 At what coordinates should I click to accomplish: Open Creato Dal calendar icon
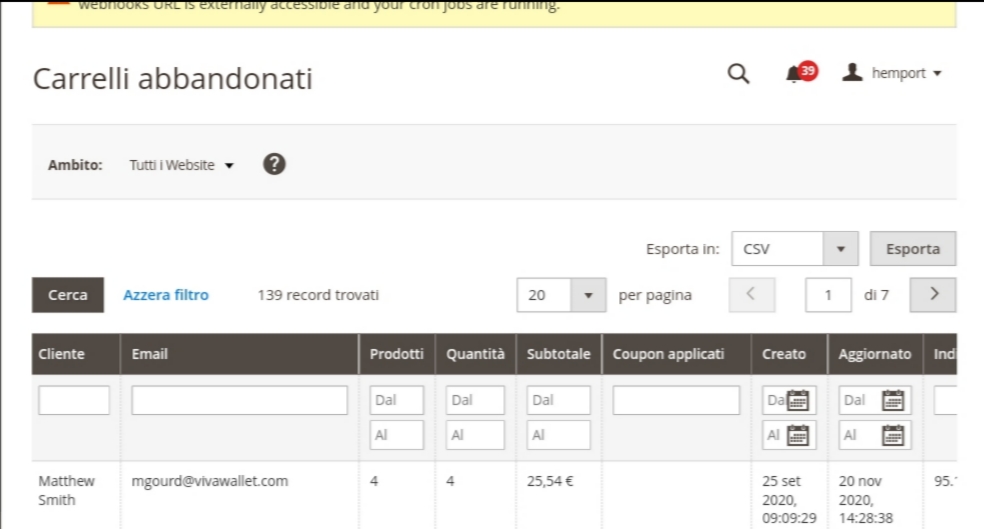[798, 400]
